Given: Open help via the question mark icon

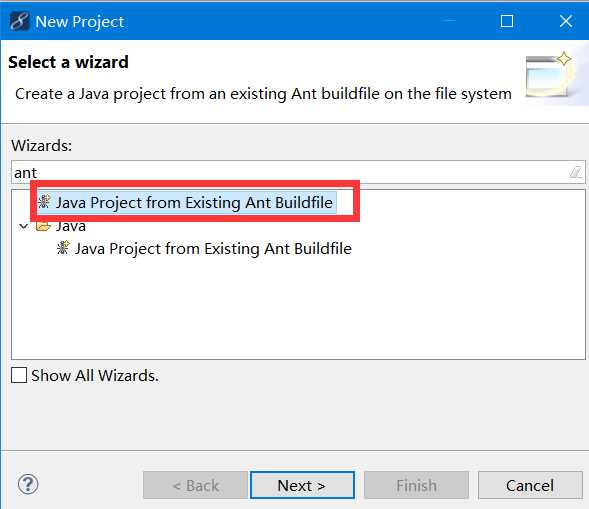Looking at the screenshot, I should point(28,485).
